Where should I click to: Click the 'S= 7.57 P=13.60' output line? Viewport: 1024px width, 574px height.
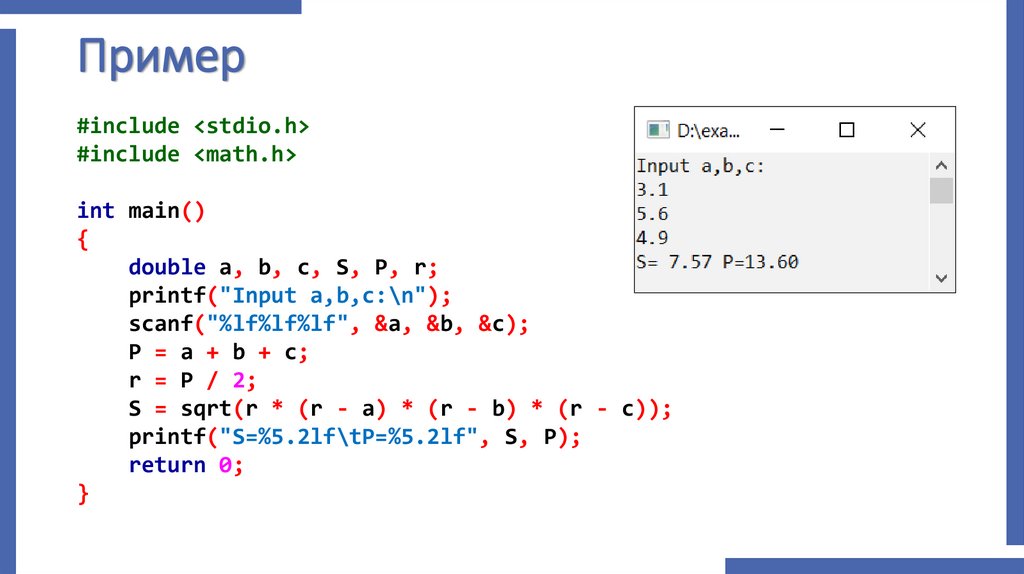pos(717,262)
